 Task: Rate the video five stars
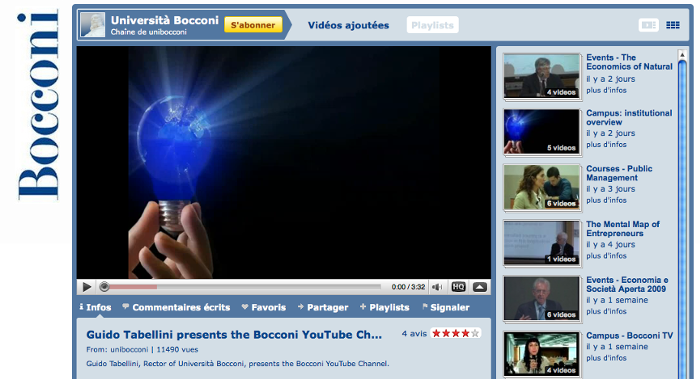click(x=475, y=333)
